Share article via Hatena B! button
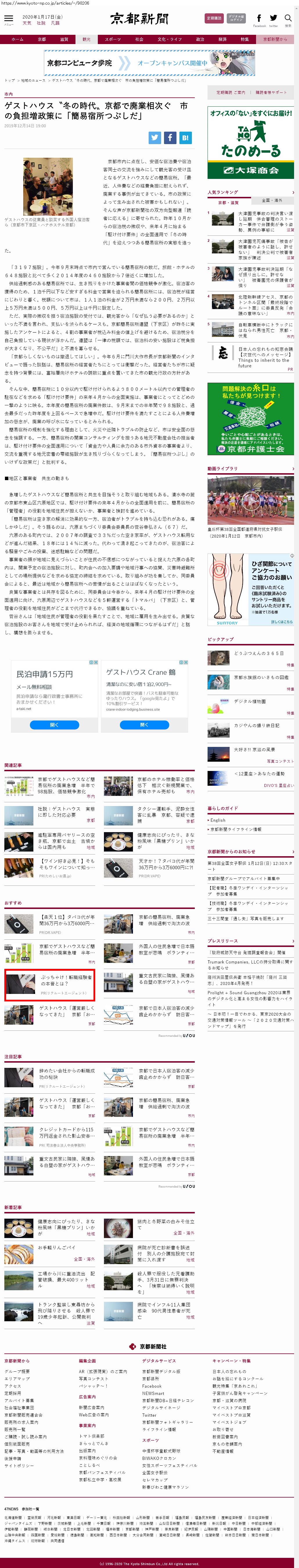Viewport: 299px width, 1568px height. tap(185, 137)
